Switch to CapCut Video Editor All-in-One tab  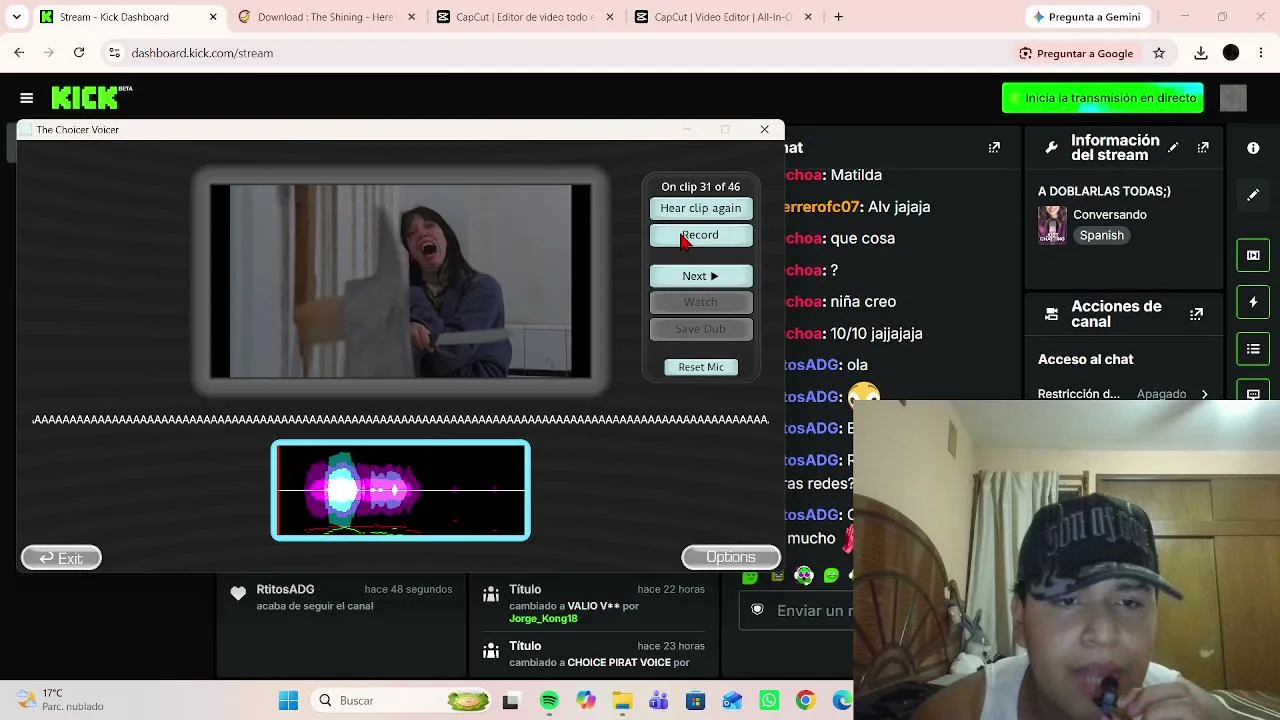click(723, 17)
